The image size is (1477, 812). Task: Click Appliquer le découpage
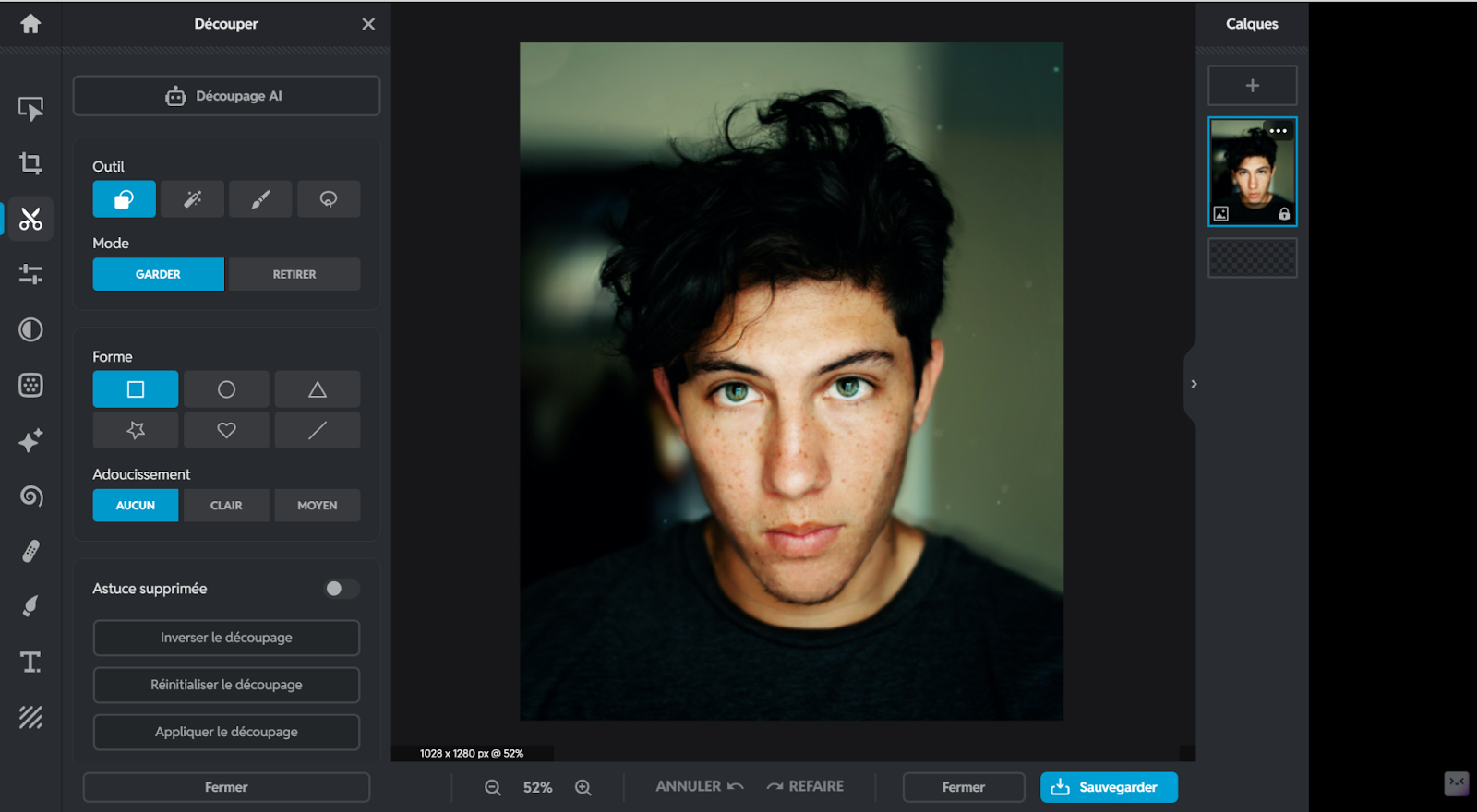pos(226,732)
